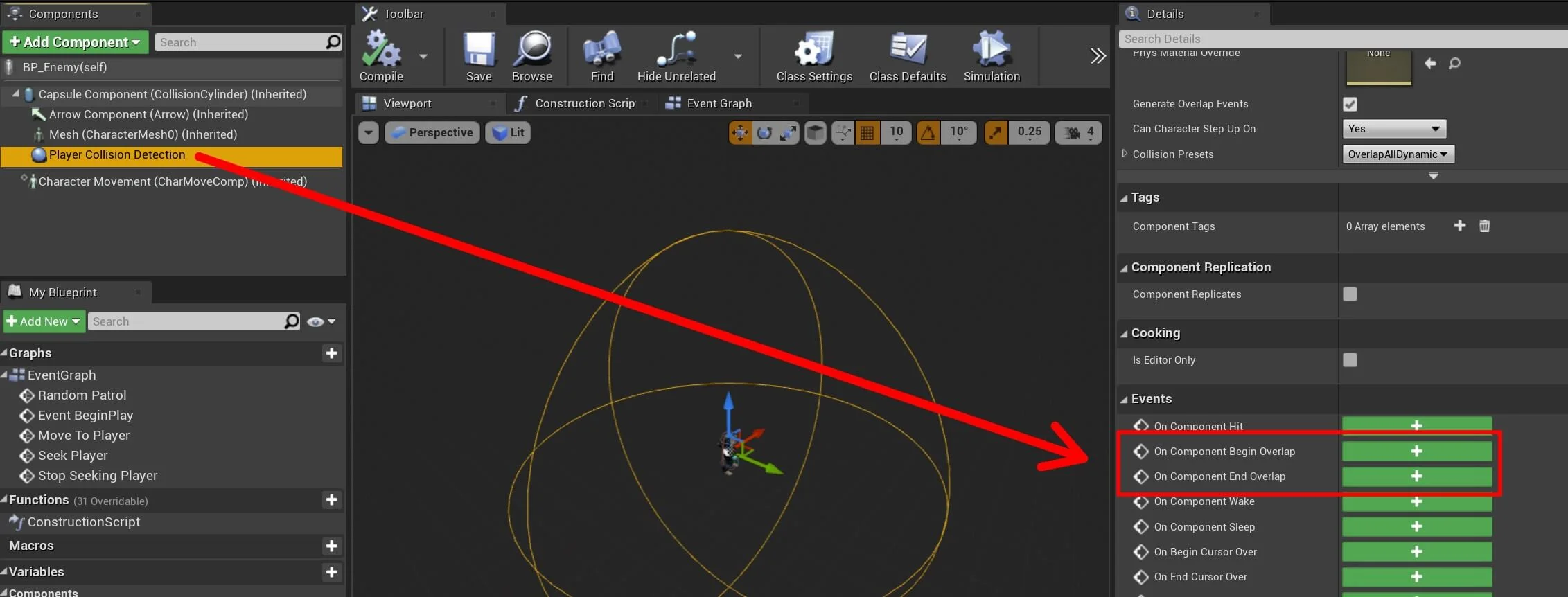
Task: Browse Phys Material magnifier icon
Action: 1454,64
